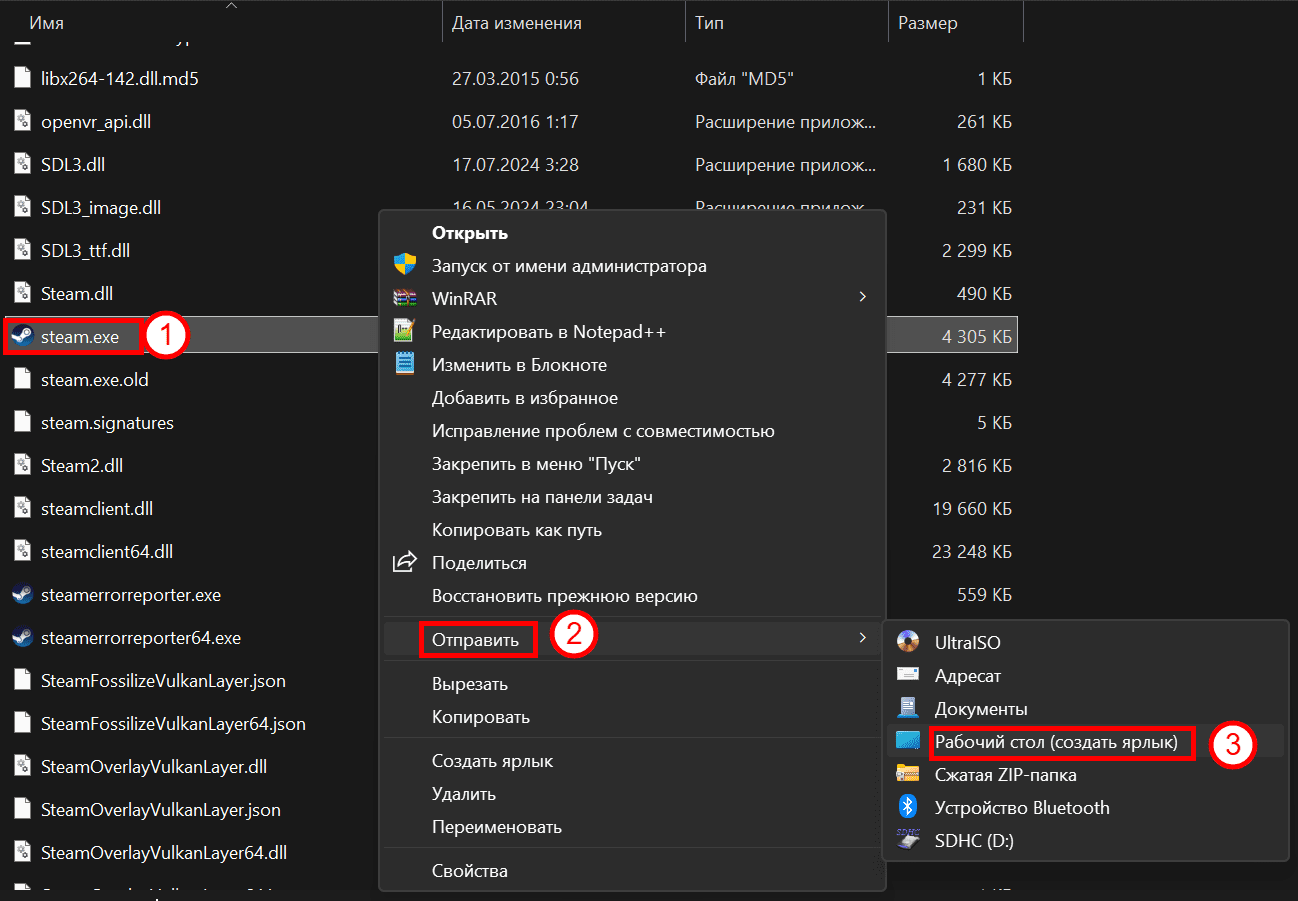Sort by the Тип column header

(709, 22)
